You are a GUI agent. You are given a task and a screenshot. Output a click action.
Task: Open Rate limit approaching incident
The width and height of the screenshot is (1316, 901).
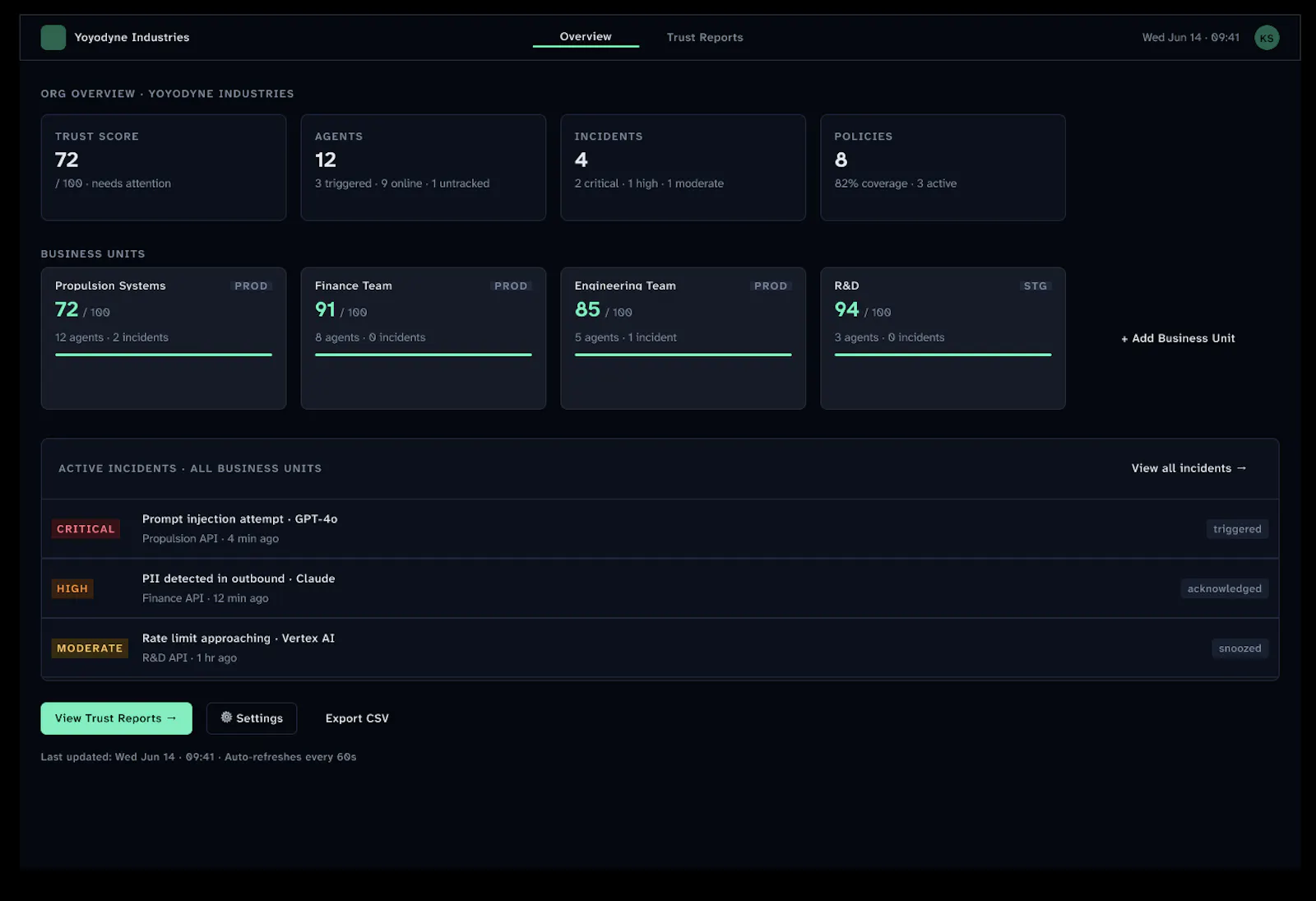(660, 648)
